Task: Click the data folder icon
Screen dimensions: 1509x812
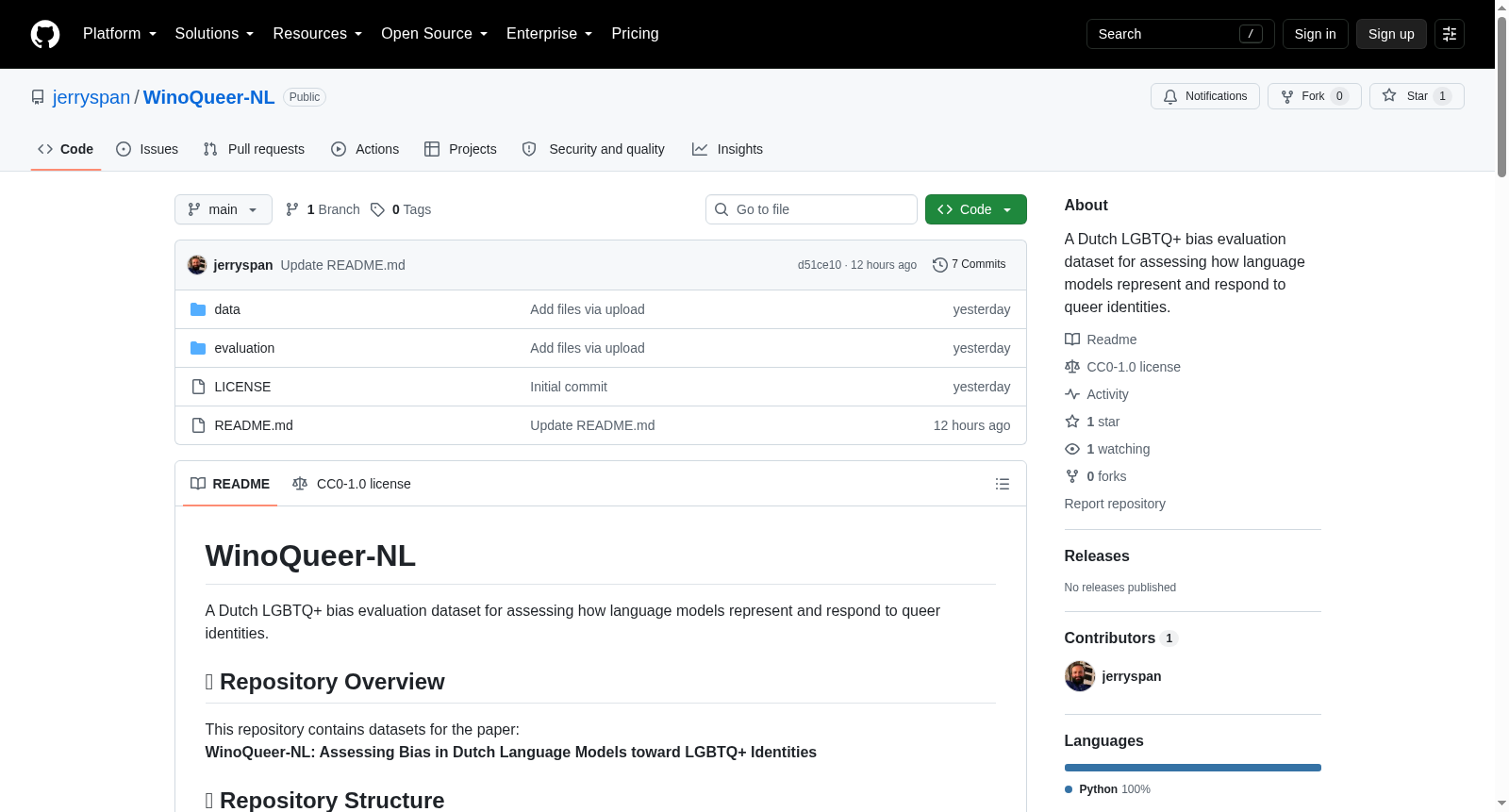Action: coord(198,309)
